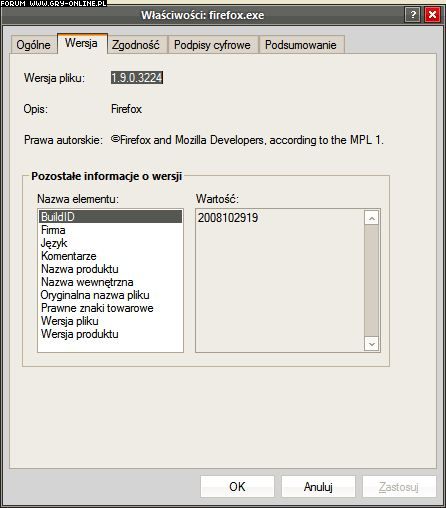Pick Wersja pliku in the list
Viewport: 446px width, 508px height.
pos(110,321)
